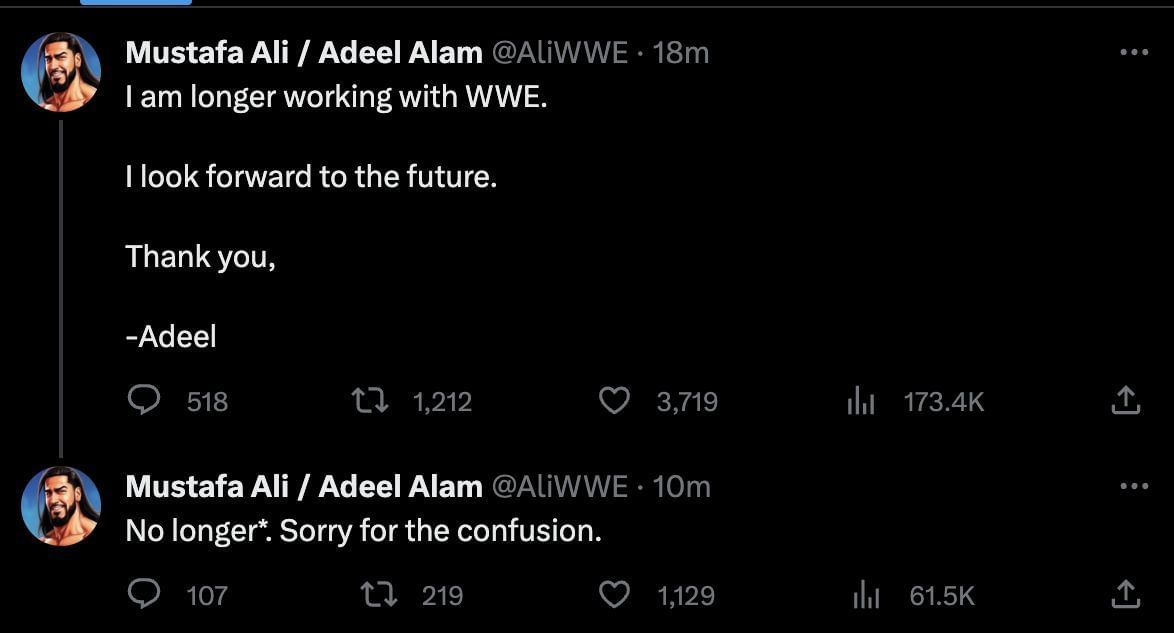Open avatar on the second tweet
Image resolution: width=1174 pixels, height=633 pixels.
tap(61, 506)
